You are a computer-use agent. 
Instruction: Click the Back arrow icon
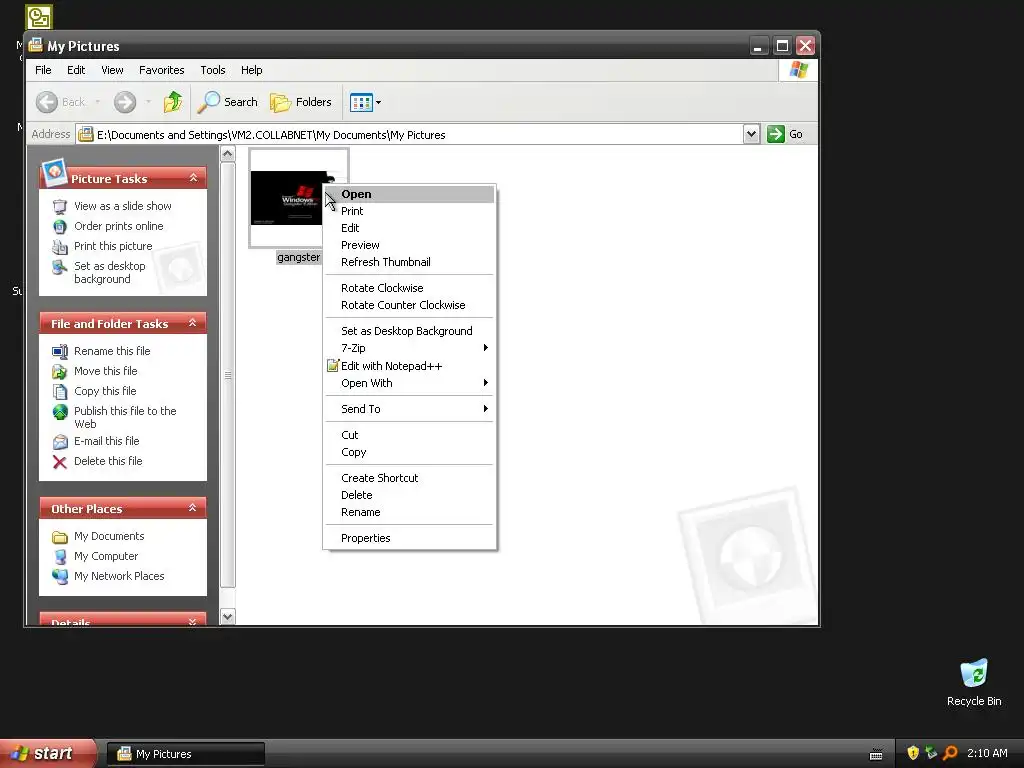tap(47, 102)
